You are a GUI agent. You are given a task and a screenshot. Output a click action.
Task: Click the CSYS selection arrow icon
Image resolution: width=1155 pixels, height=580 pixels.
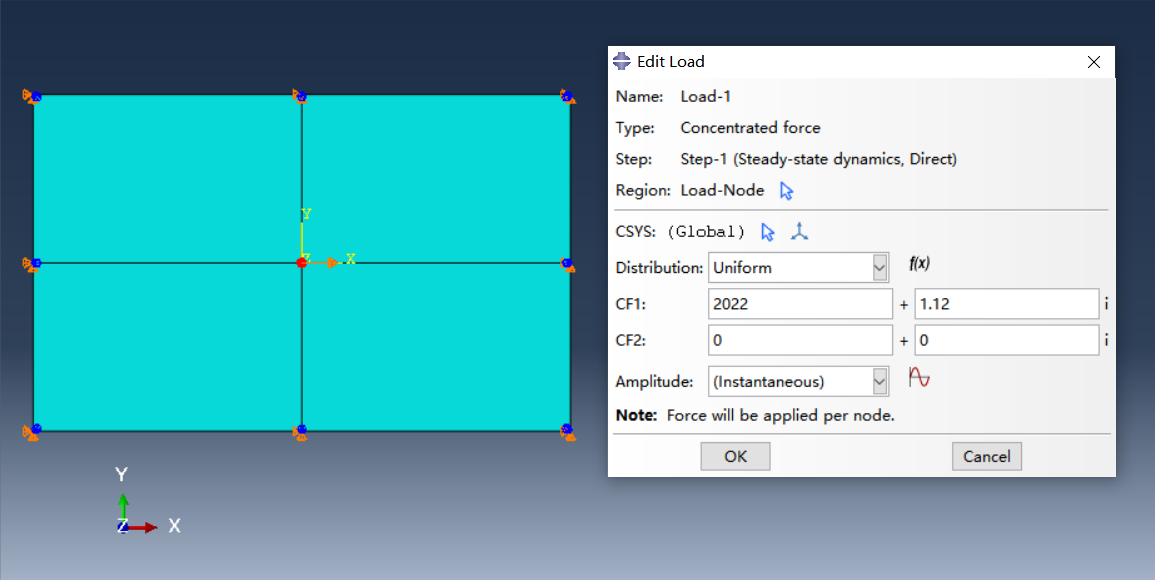[x=766, y=230]
